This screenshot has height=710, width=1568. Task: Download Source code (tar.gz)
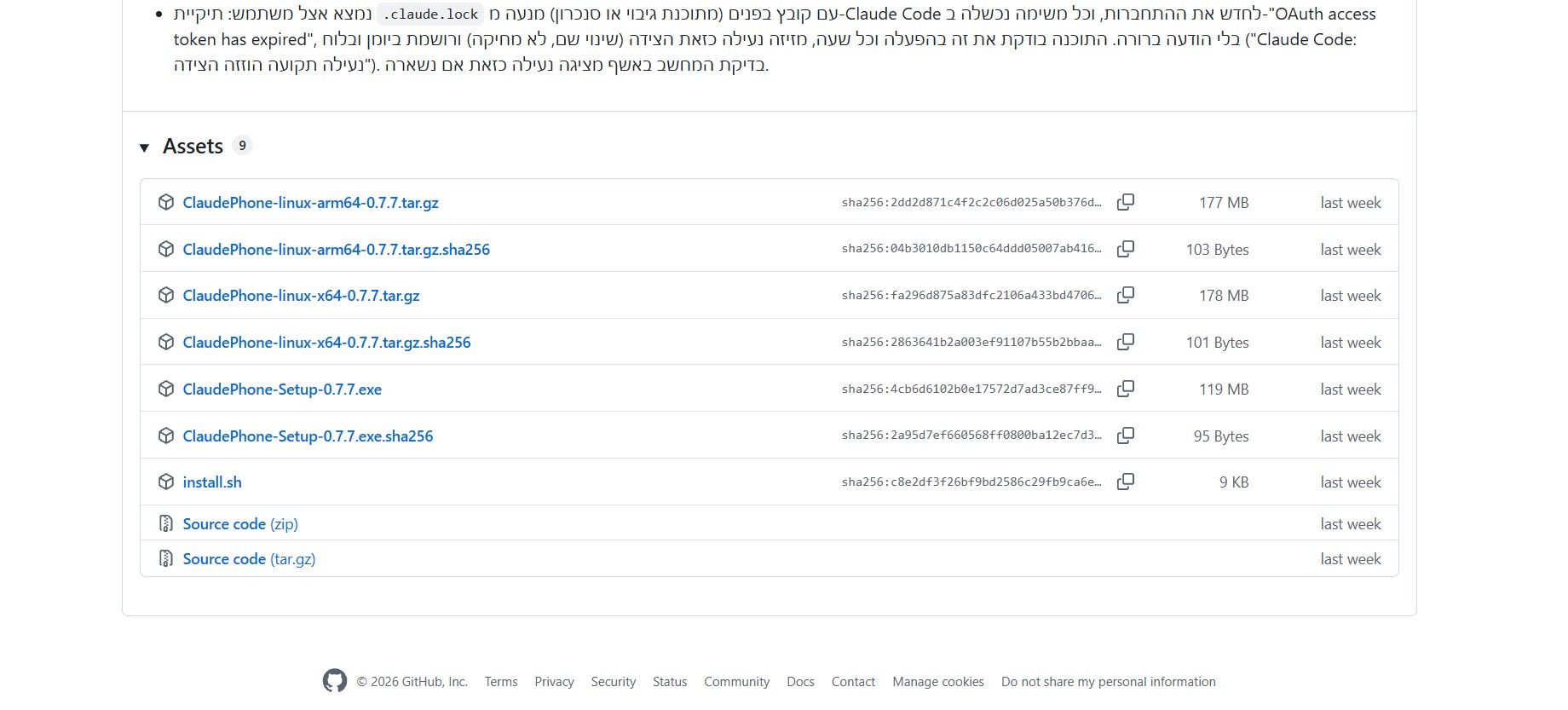click(x=249, y=559)
